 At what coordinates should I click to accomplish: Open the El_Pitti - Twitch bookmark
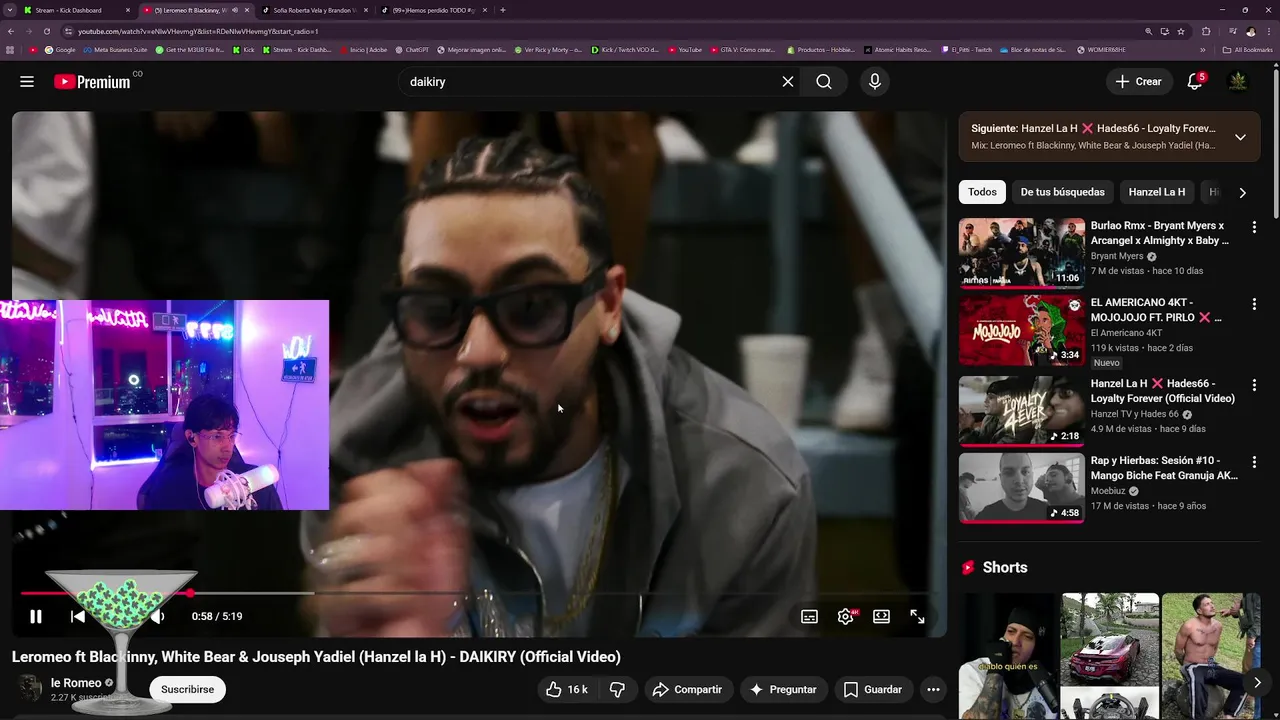pos(967,50)
